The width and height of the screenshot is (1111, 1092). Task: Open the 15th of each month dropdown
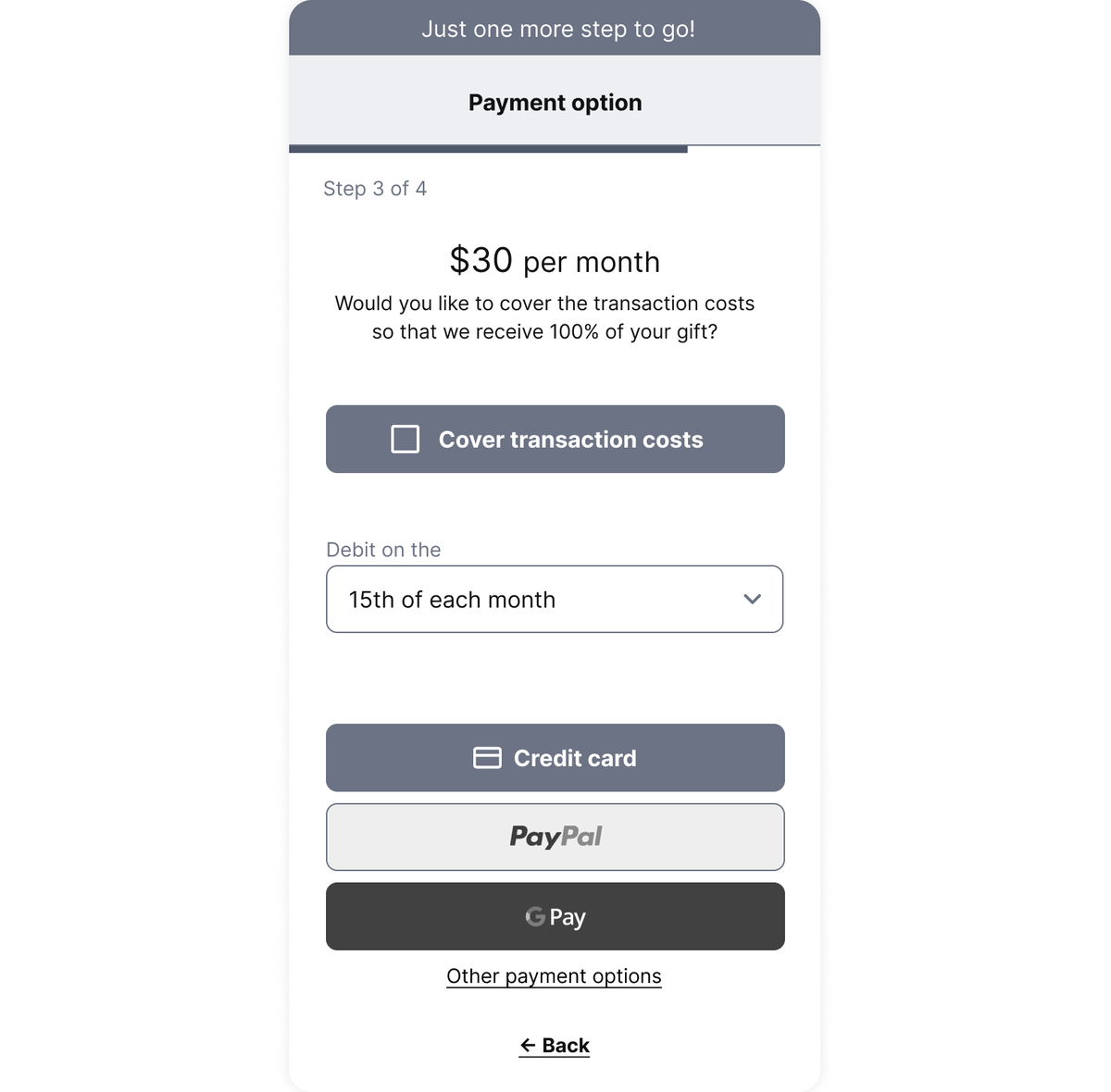point(554,600)
